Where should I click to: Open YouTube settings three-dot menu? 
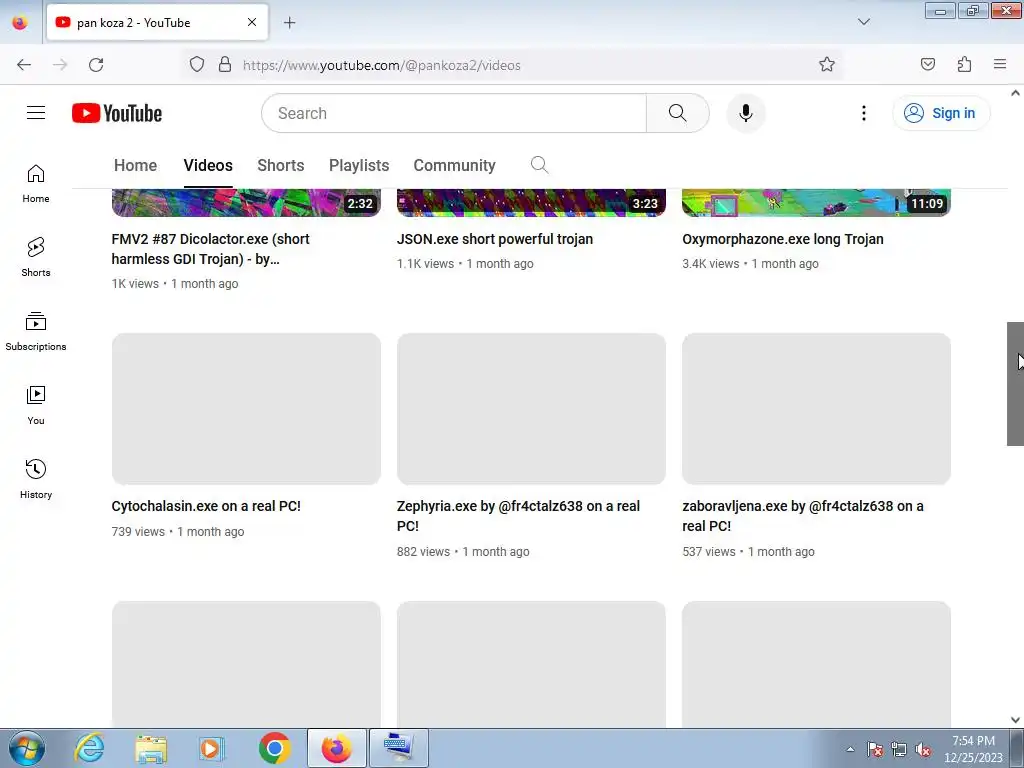click(x=863, y=113)
